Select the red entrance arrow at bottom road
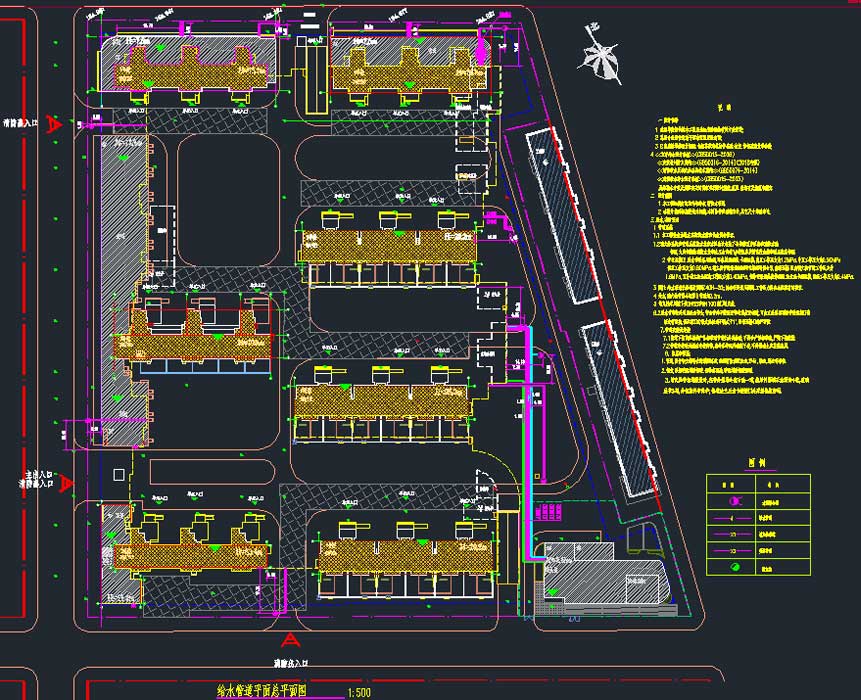 [x=291, y=640]
